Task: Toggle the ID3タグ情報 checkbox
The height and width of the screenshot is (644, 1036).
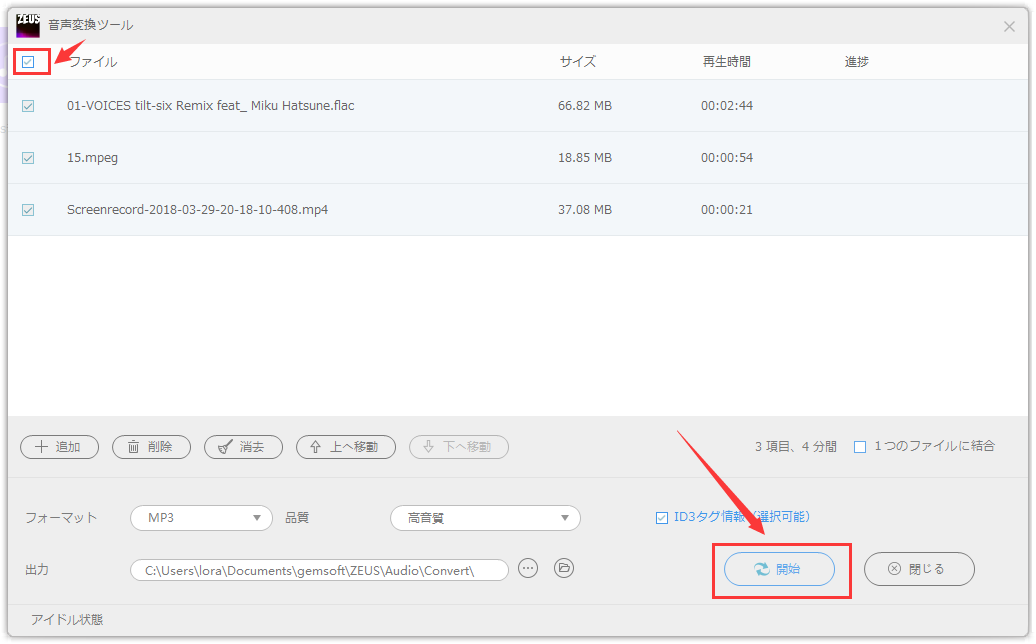Action: (x=661, y=518)
